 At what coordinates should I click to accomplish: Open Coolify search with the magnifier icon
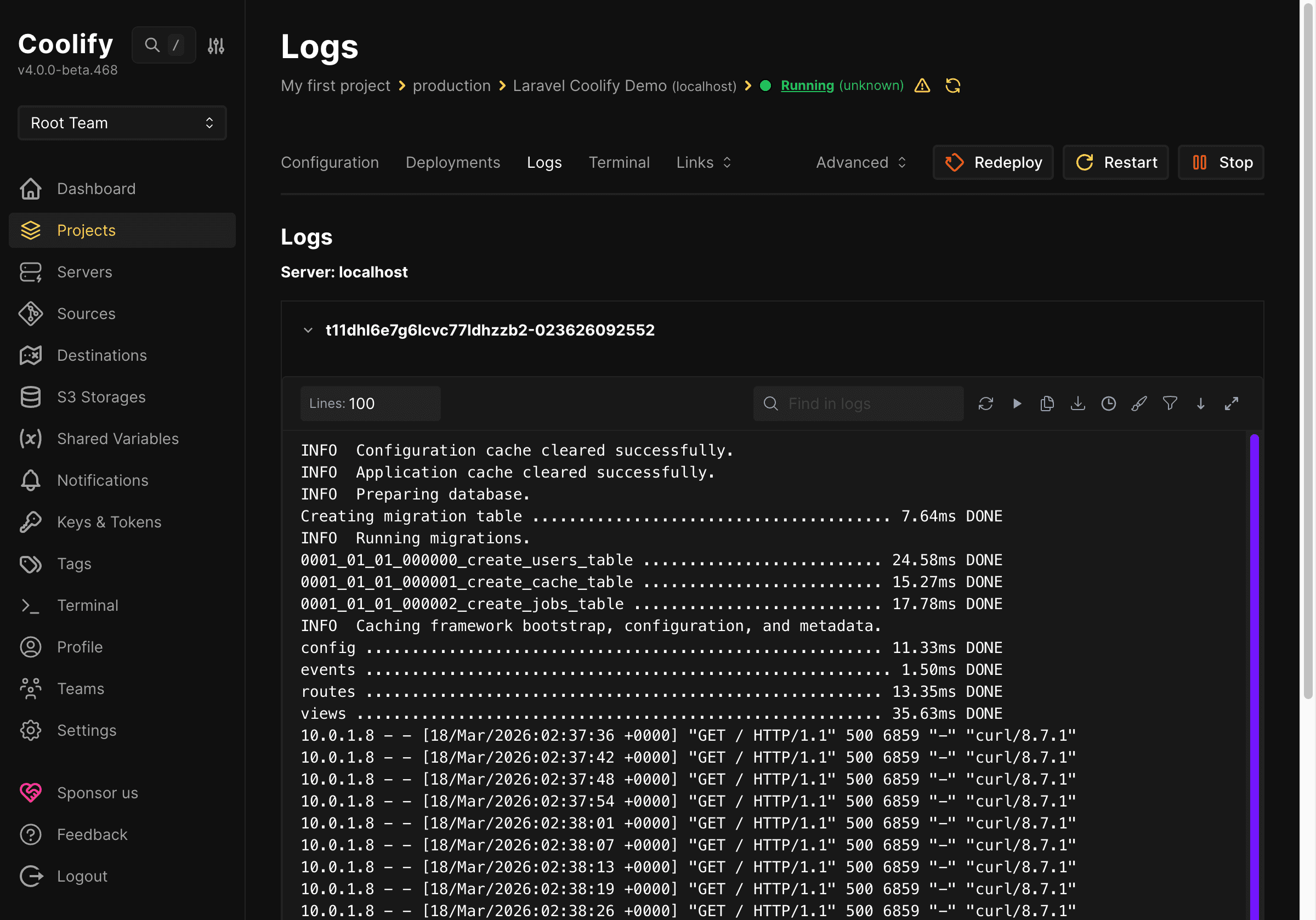pos(152,45)
